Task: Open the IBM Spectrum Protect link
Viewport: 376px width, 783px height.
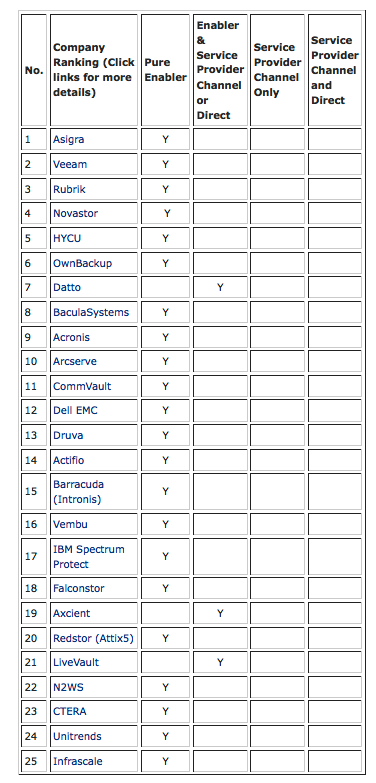Action: (x=89, y=556)
